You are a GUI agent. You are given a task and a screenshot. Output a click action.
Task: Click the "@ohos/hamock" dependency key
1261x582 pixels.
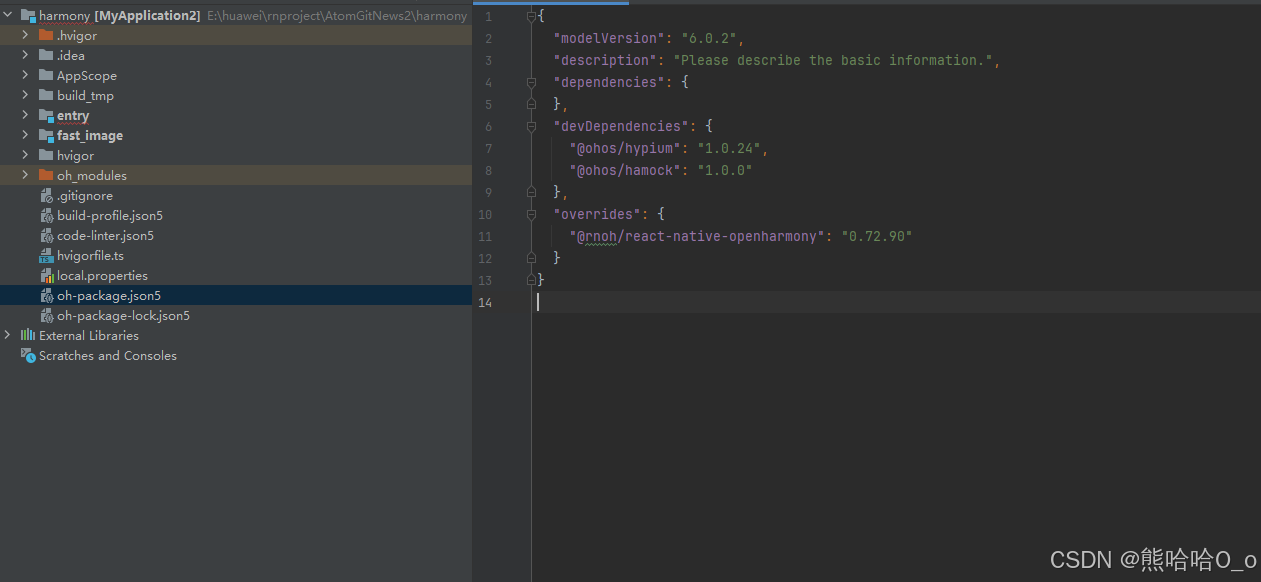click(625, 170)
